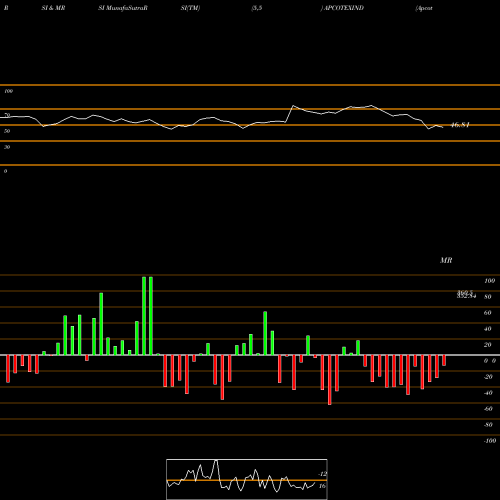Click the -60 label on MR axis
Image resolution: width=500 pixels, height=500 pixels.
[488, 409]
